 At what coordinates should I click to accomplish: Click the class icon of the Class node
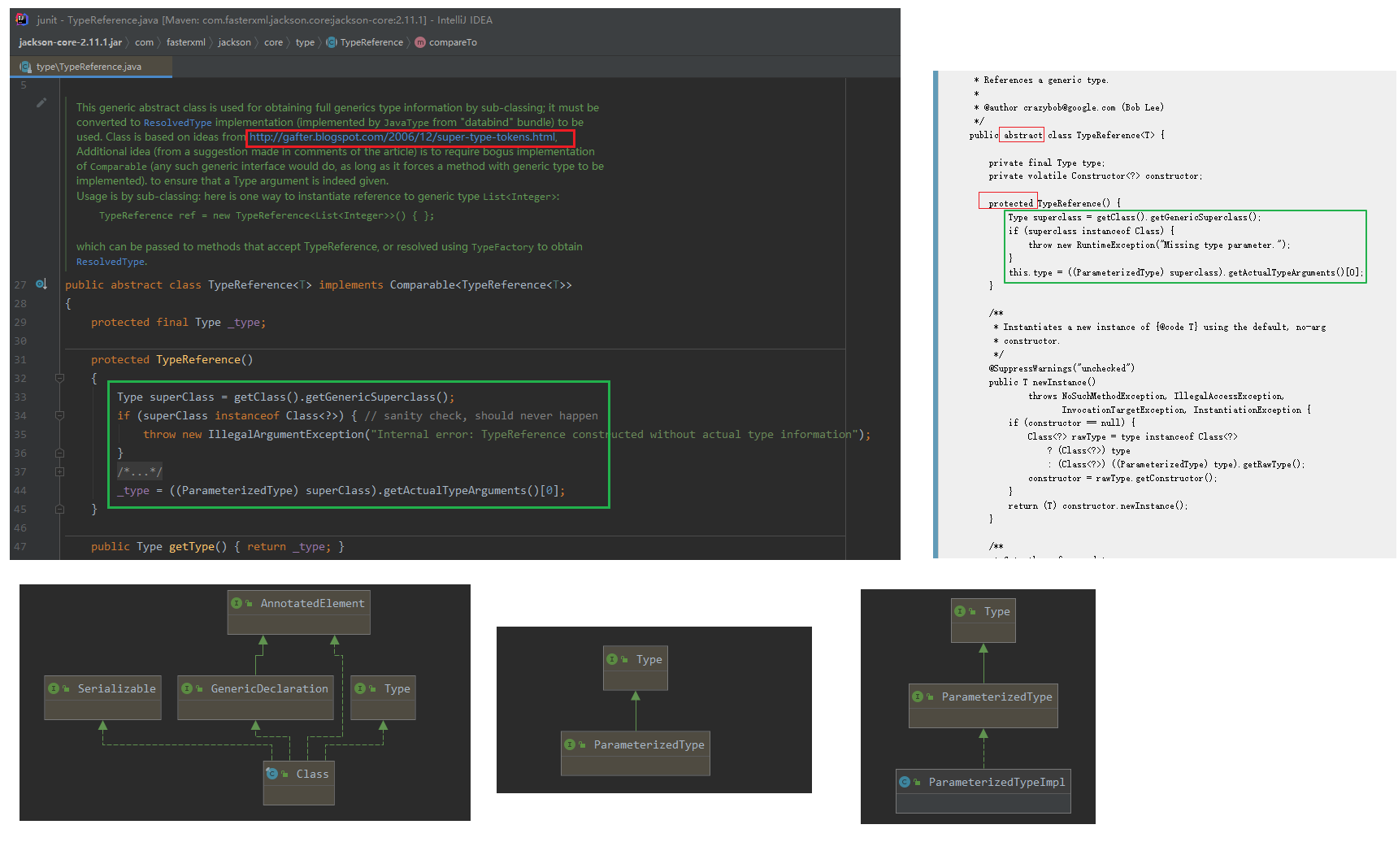pyautogui.click(x=272, y=774)
